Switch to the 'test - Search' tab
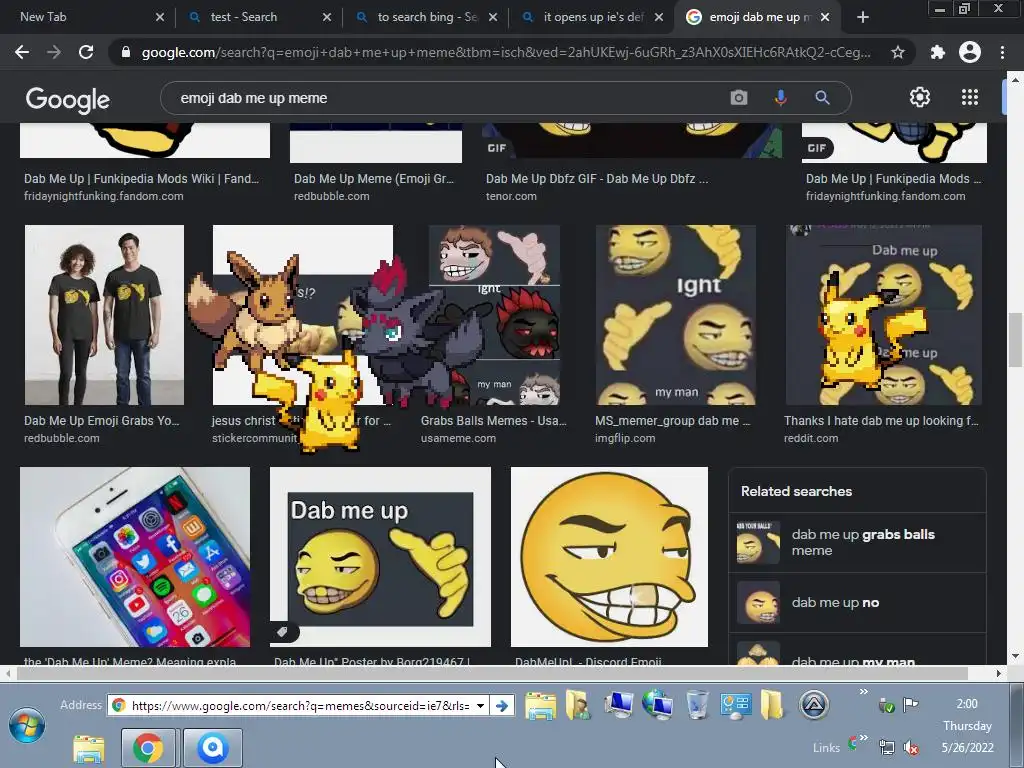This screenshot has height=768, width=1024. [x=259, y=17]
